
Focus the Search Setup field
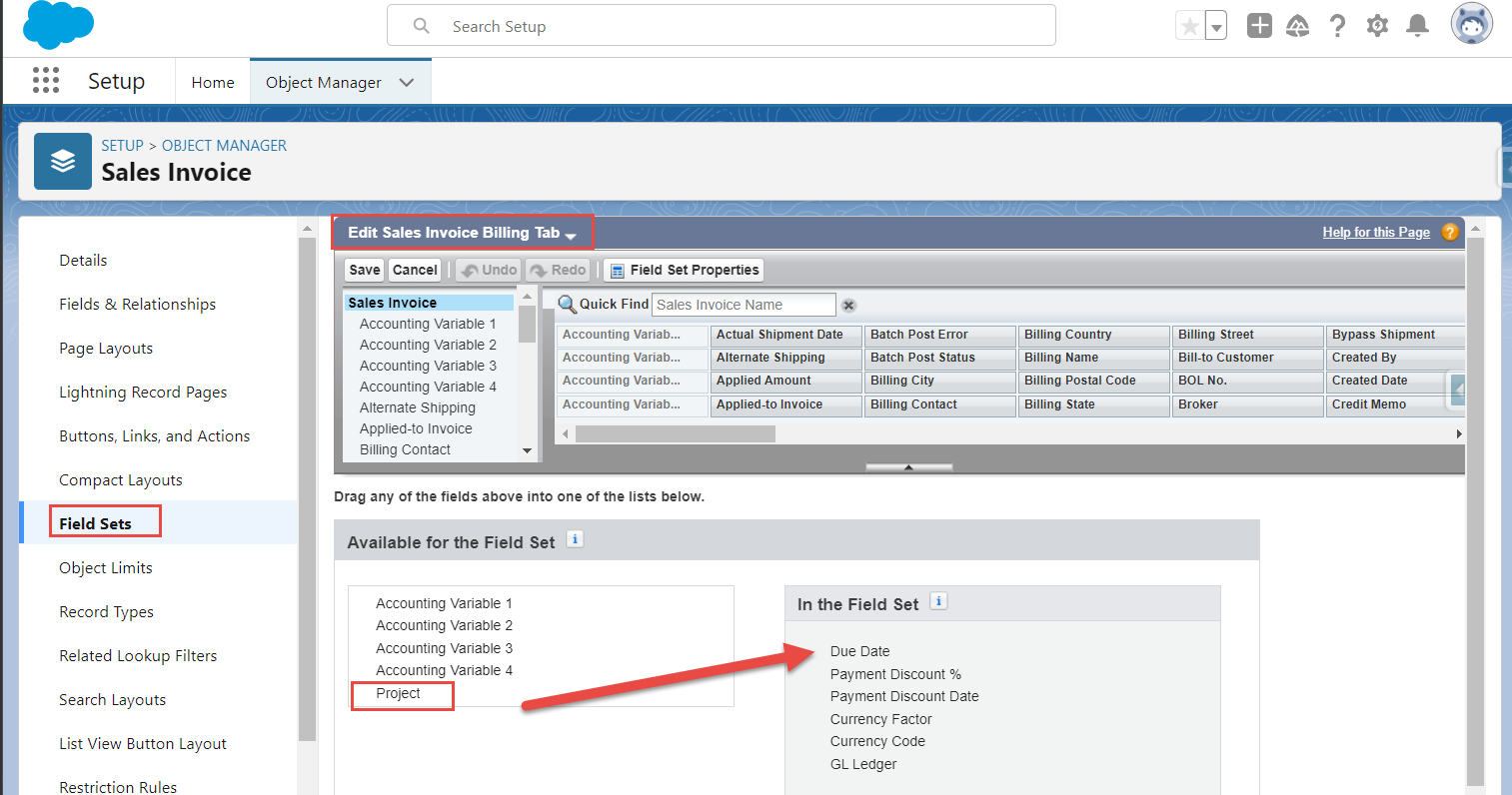[722, 25]
